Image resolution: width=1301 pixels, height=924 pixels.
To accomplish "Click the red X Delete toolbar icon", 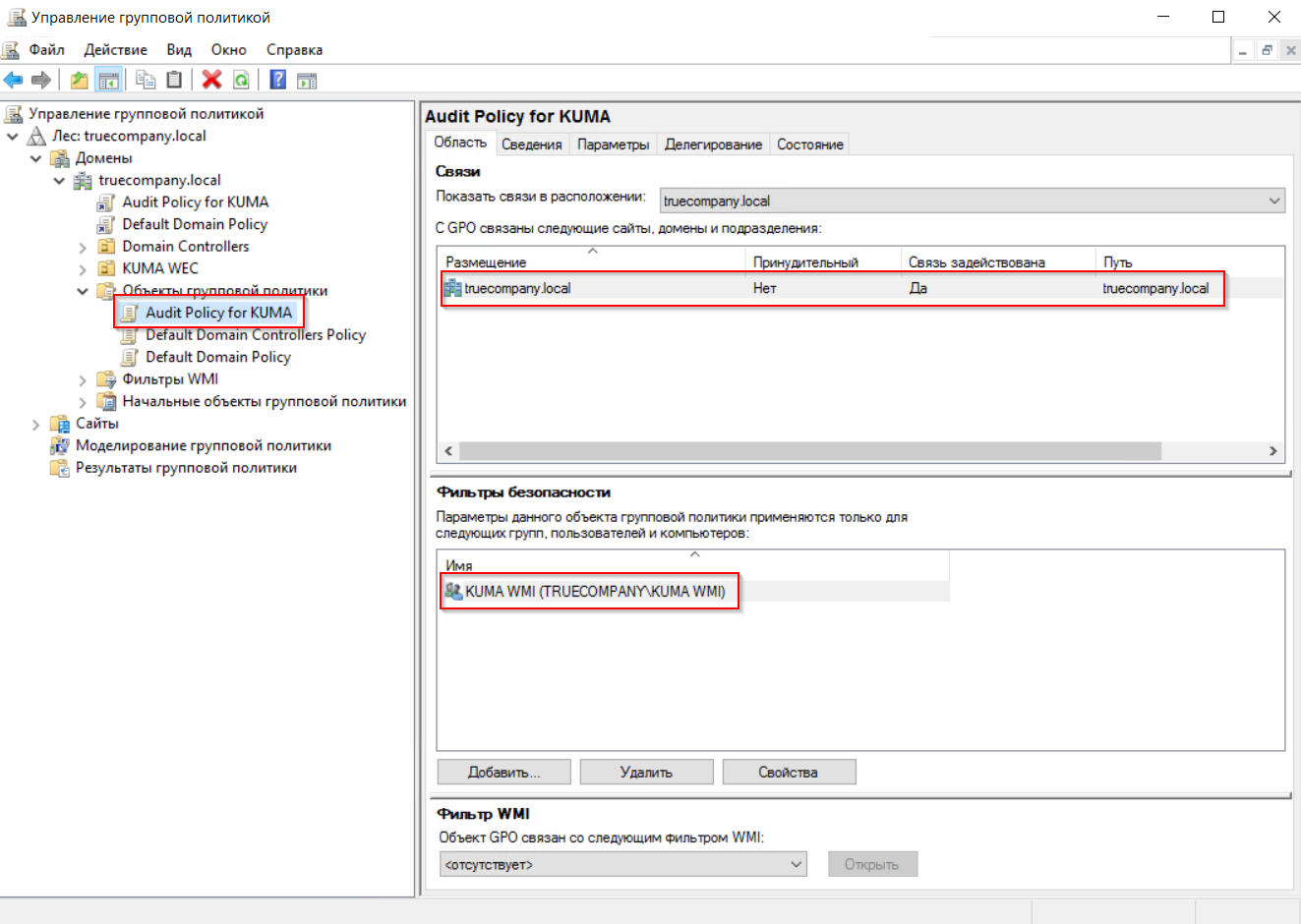I will (x=211, y=80).
